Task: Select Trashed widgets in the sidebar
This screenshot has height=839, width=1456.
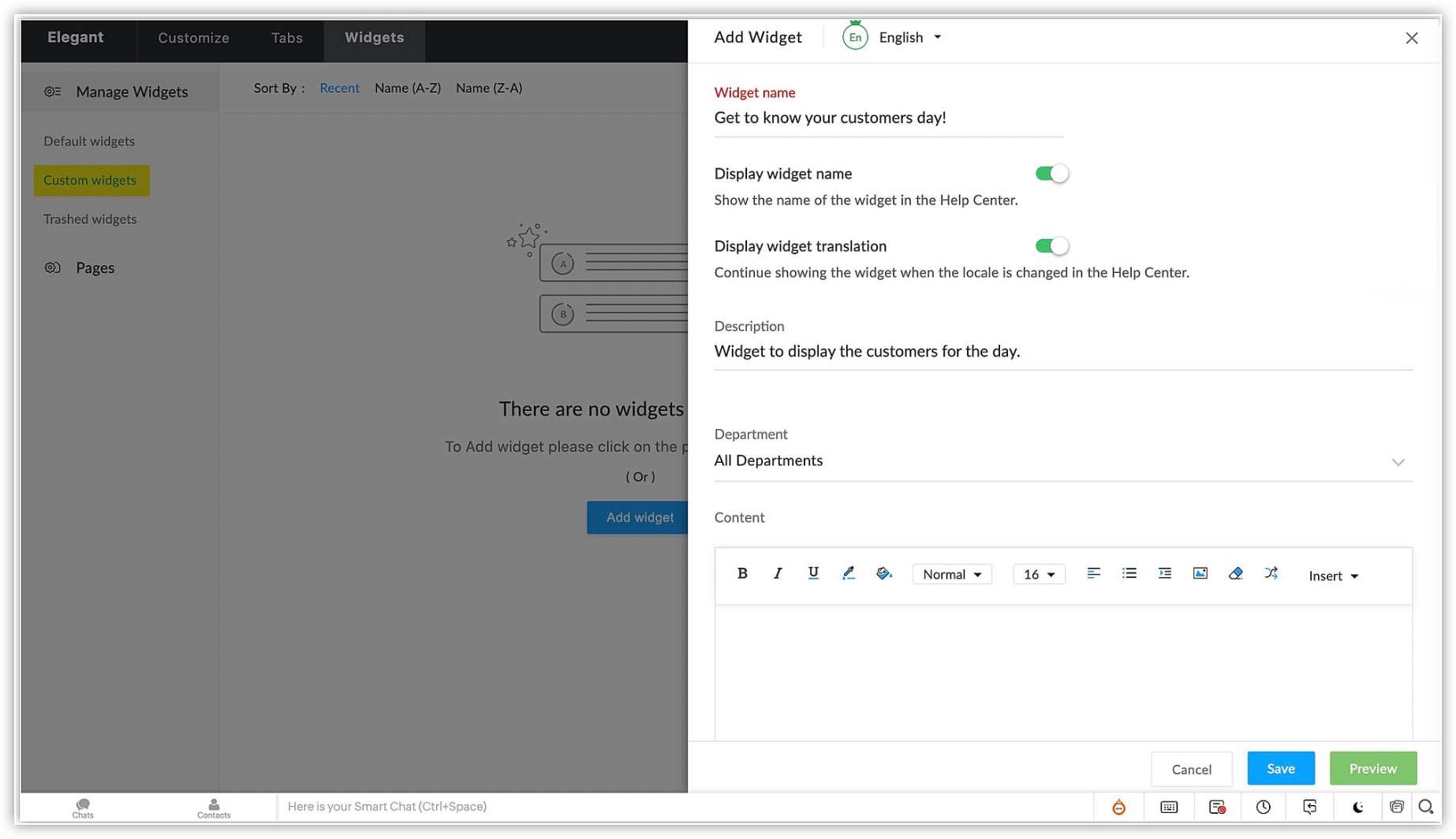Action: pos(90,219)
